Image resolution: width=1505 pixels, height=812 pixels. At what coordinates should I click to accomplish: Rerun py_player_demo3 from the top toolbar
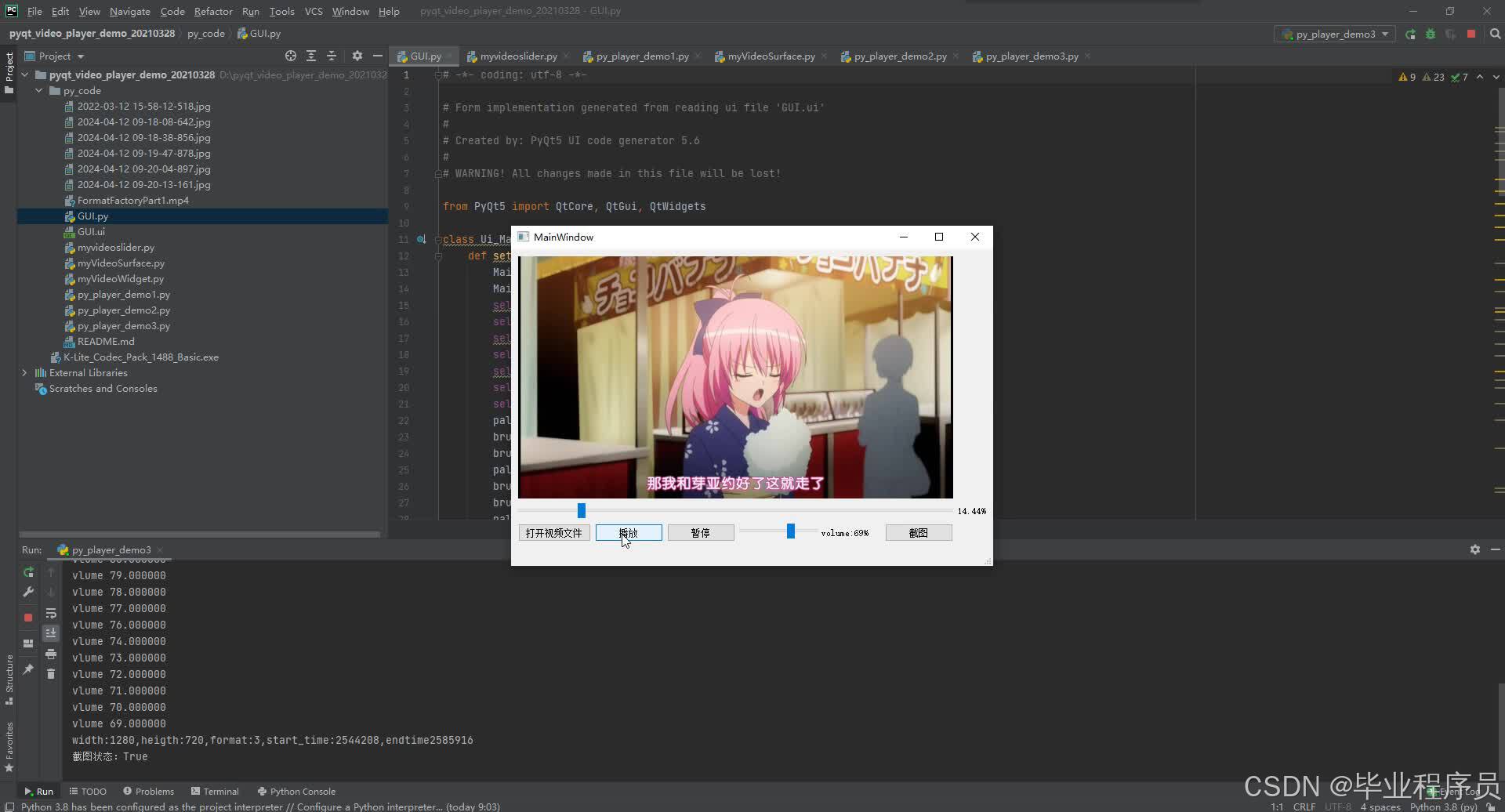pos(1410,34)
